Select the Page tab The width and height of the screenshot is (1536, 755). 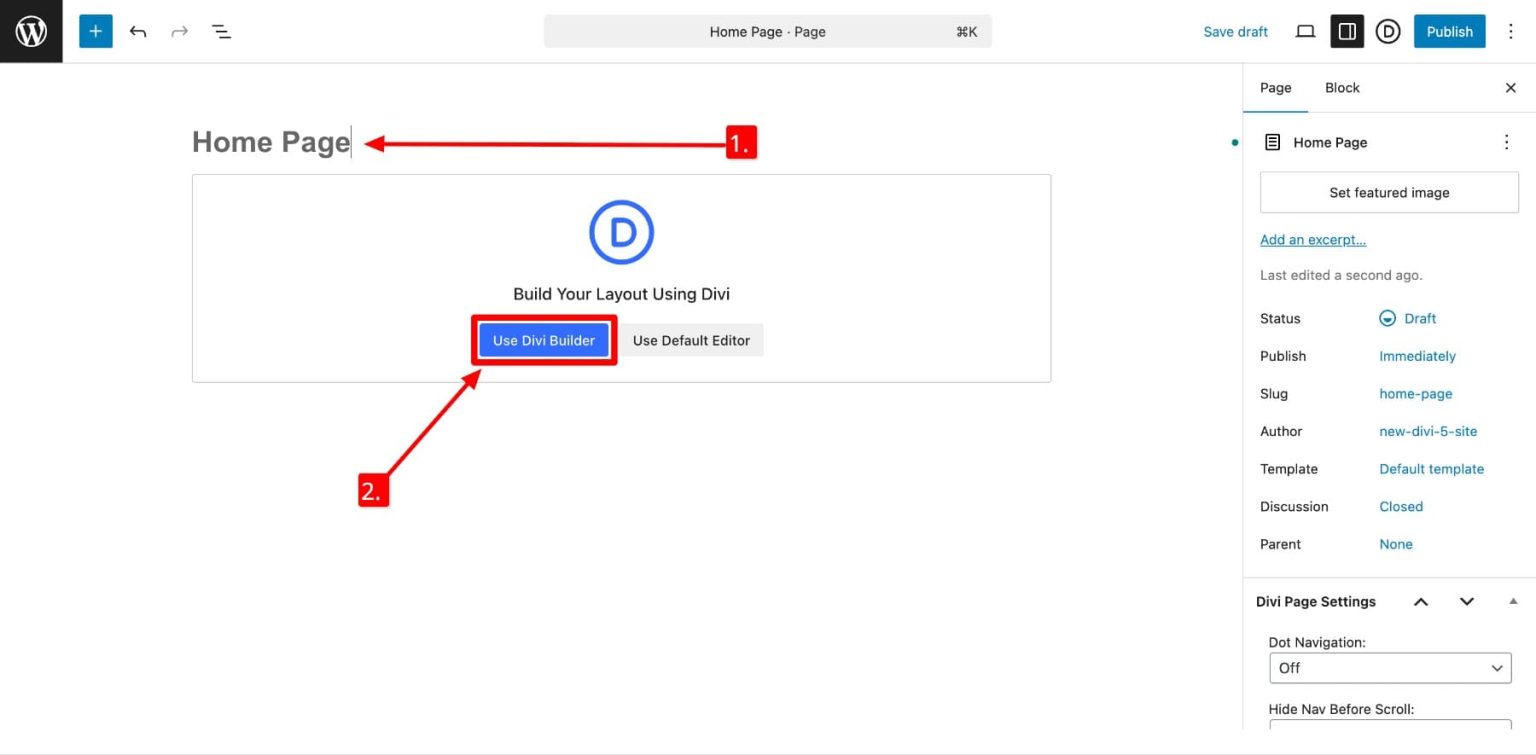pos(1275,88)
